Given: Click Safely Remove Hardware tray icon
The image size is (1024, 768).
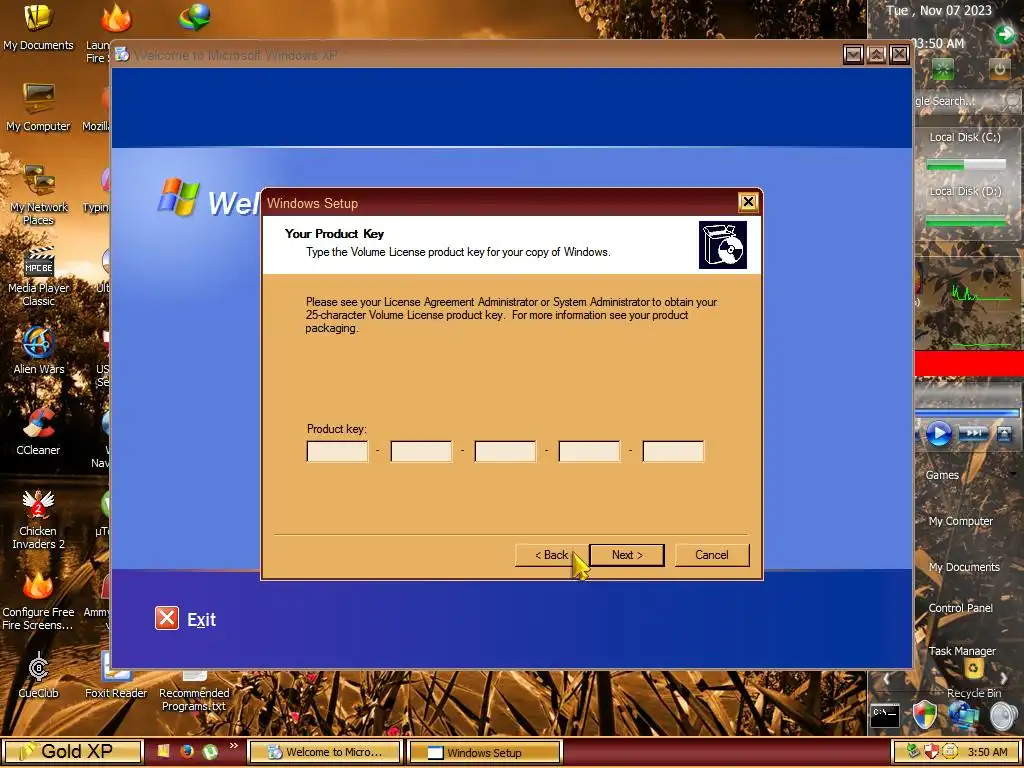Looking at the screenshot, I should tap(913, 752).
